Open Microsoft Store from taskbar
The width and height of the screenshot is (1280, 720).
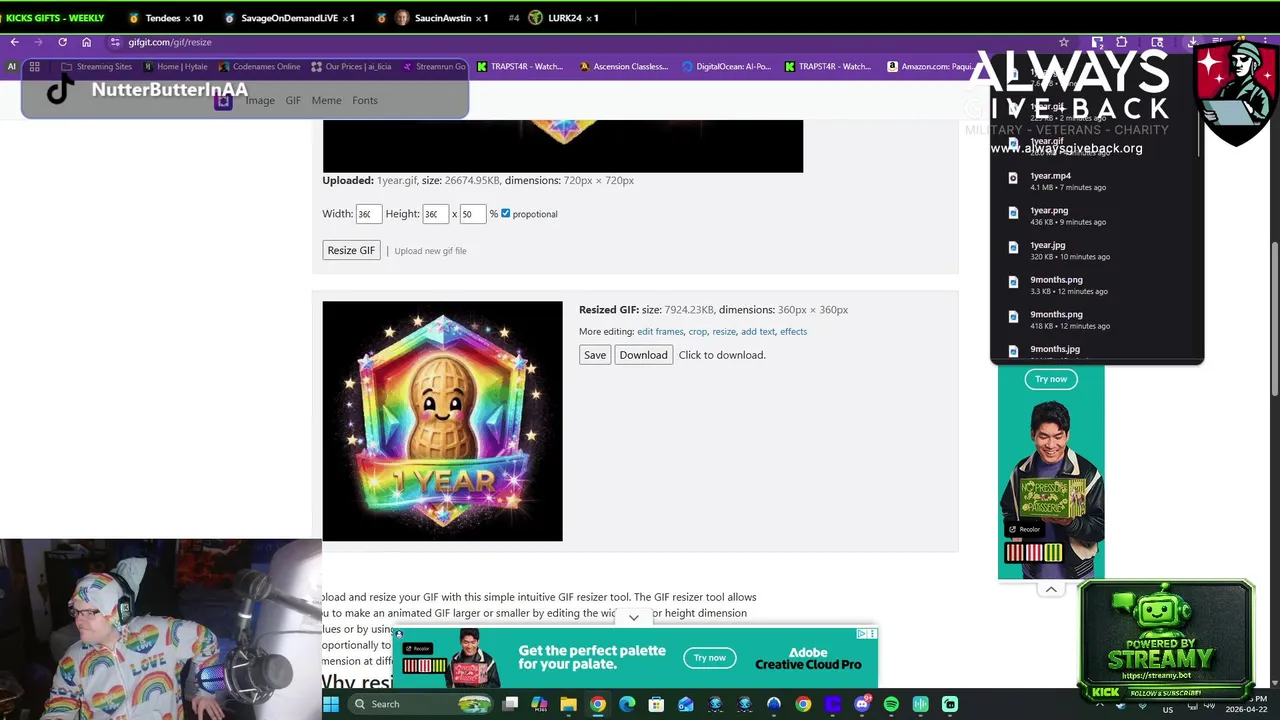click(656, 704)
